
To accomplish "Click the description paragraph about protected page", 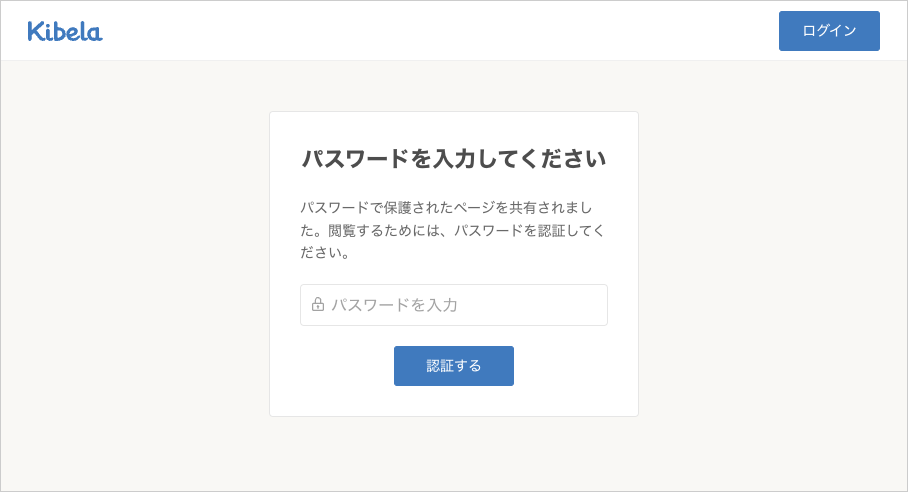I will (453, 230).
